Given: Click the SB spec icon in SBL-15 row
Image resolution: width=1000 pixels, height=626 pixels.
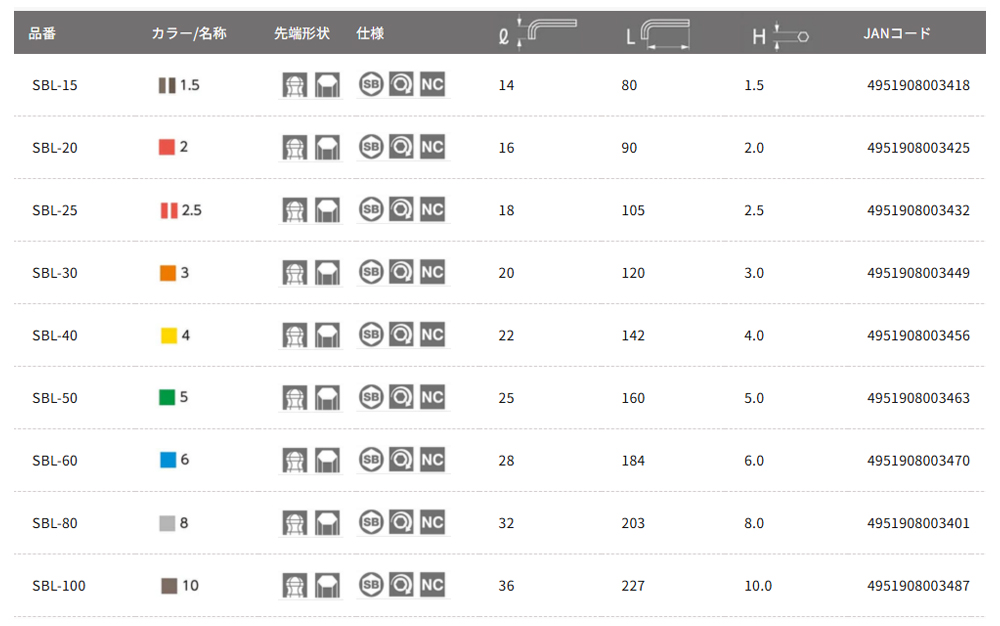Looking at the screenshot, I should pos(371,84).
